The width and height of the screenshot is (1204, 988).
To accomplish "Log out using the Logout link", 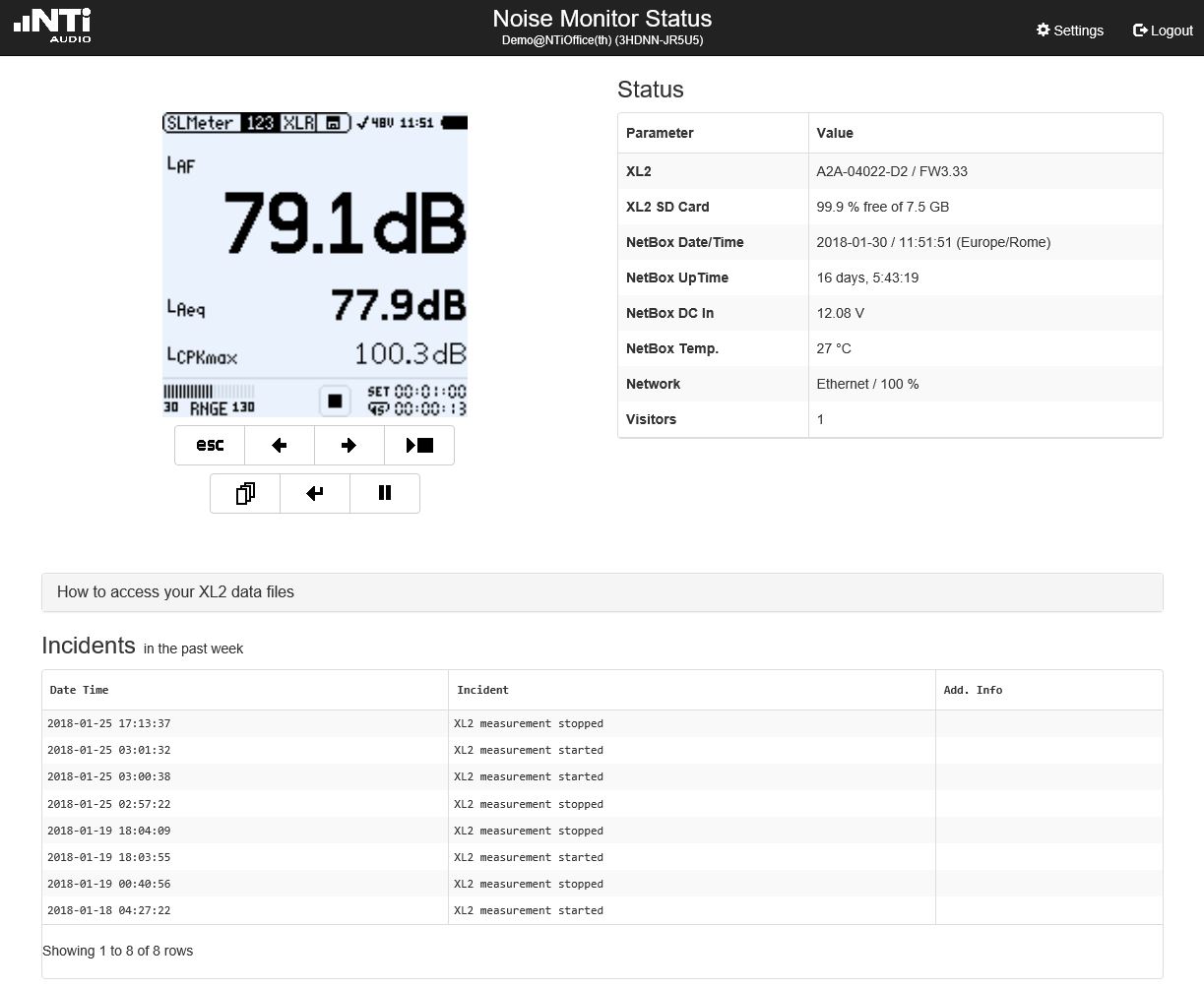I will 1163,31.
